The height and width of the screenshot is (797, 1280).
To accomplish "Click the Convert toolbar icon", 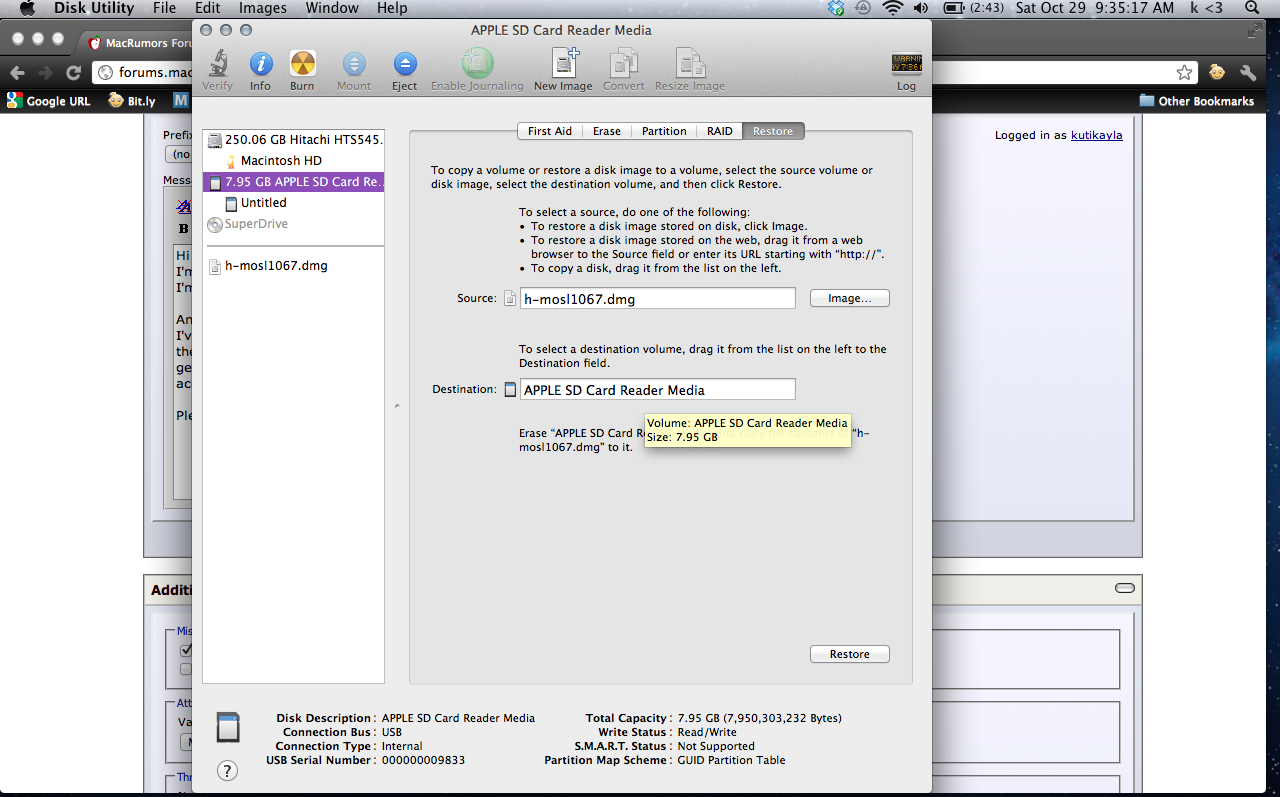I will [624, 64].
